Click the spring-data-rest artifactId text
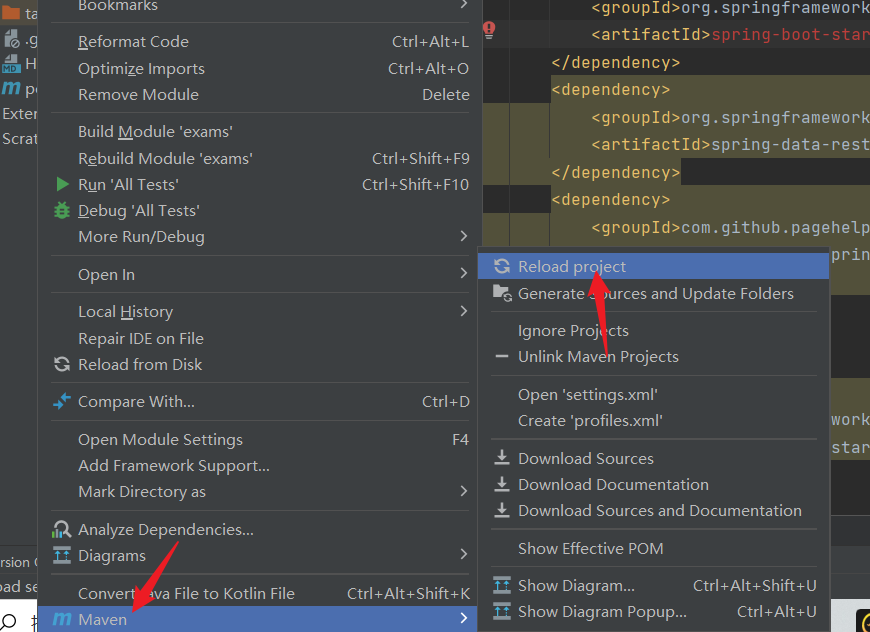870x632 pixels. (x=790, y=145)
